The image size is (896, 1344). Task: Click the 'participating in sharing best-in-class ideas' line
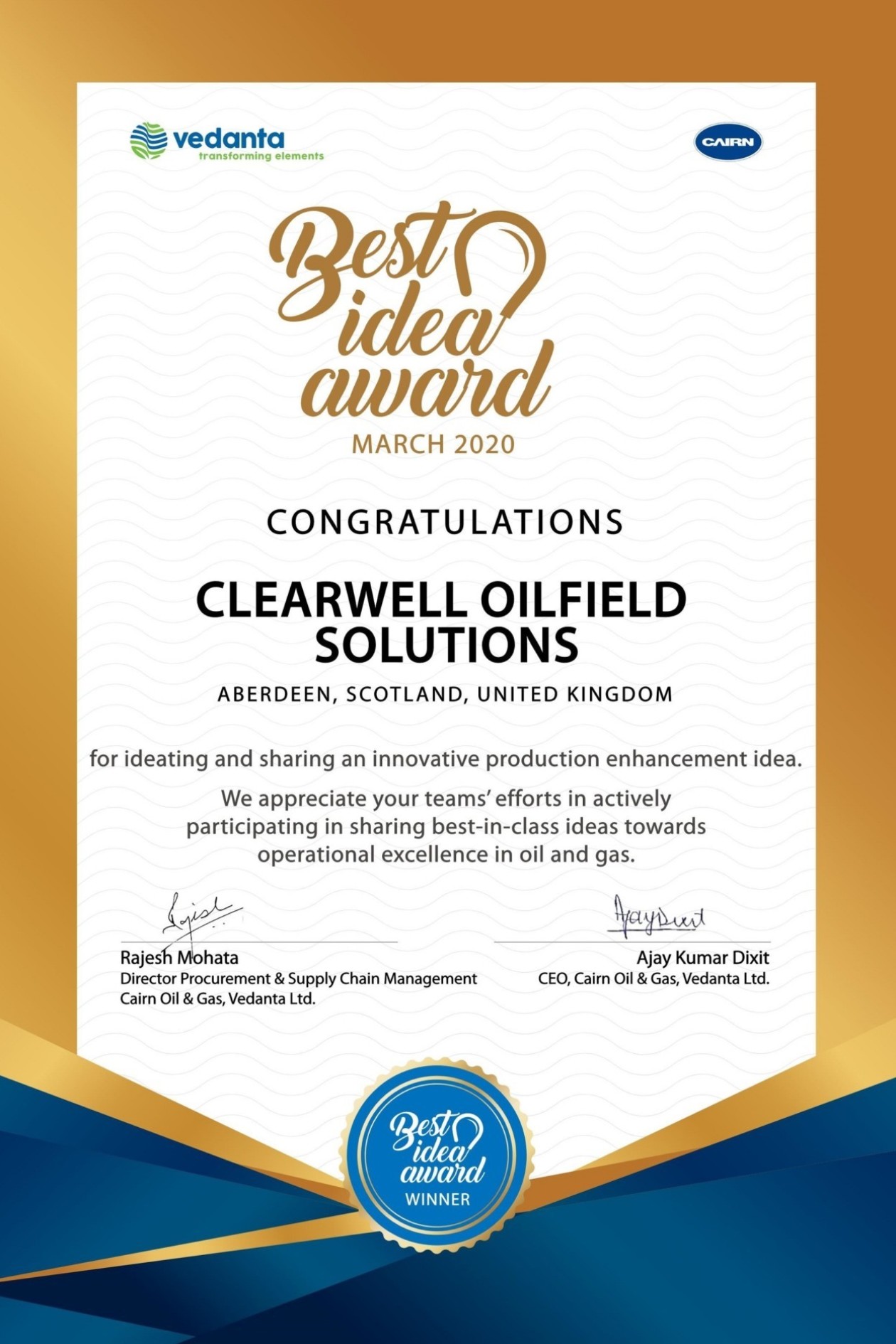point(446,826)
